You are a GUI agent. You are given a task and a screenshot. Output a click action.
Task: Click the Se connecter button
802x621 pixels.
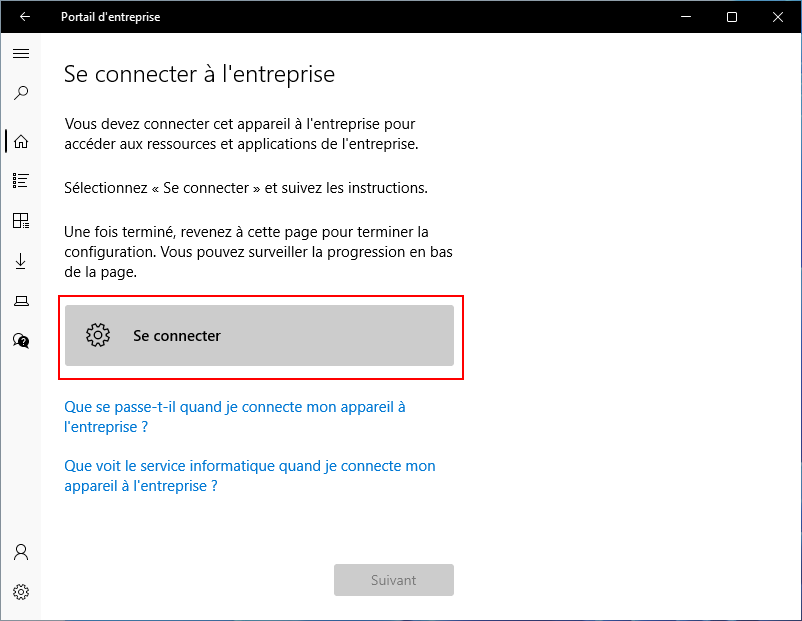point(259,336)
